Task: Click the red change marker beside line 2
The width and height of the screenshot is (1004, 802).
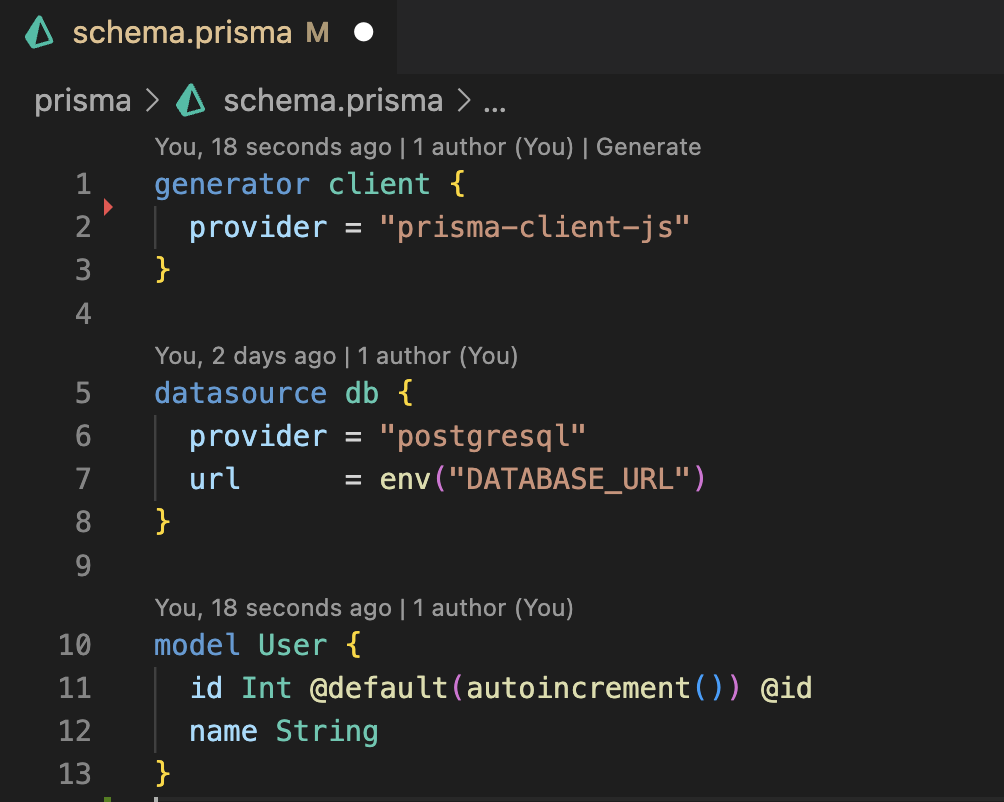Action: [x=108, y=207]
